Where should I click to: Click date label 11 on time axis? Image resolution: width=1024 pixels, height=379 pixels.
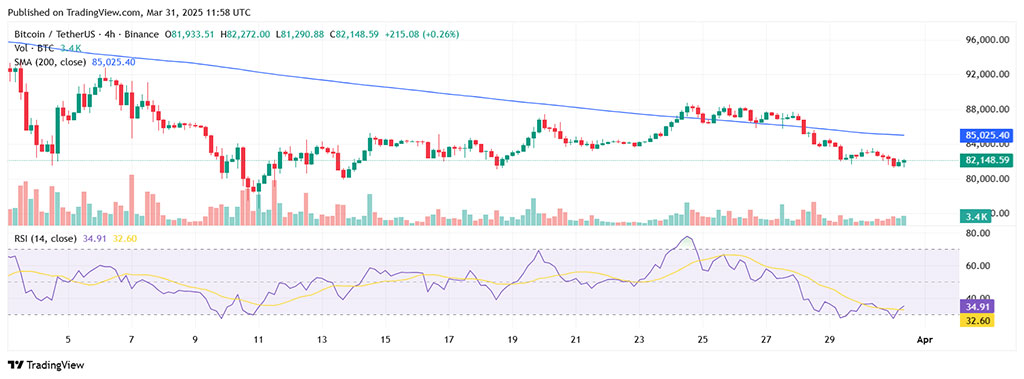[x=259, y=340]
